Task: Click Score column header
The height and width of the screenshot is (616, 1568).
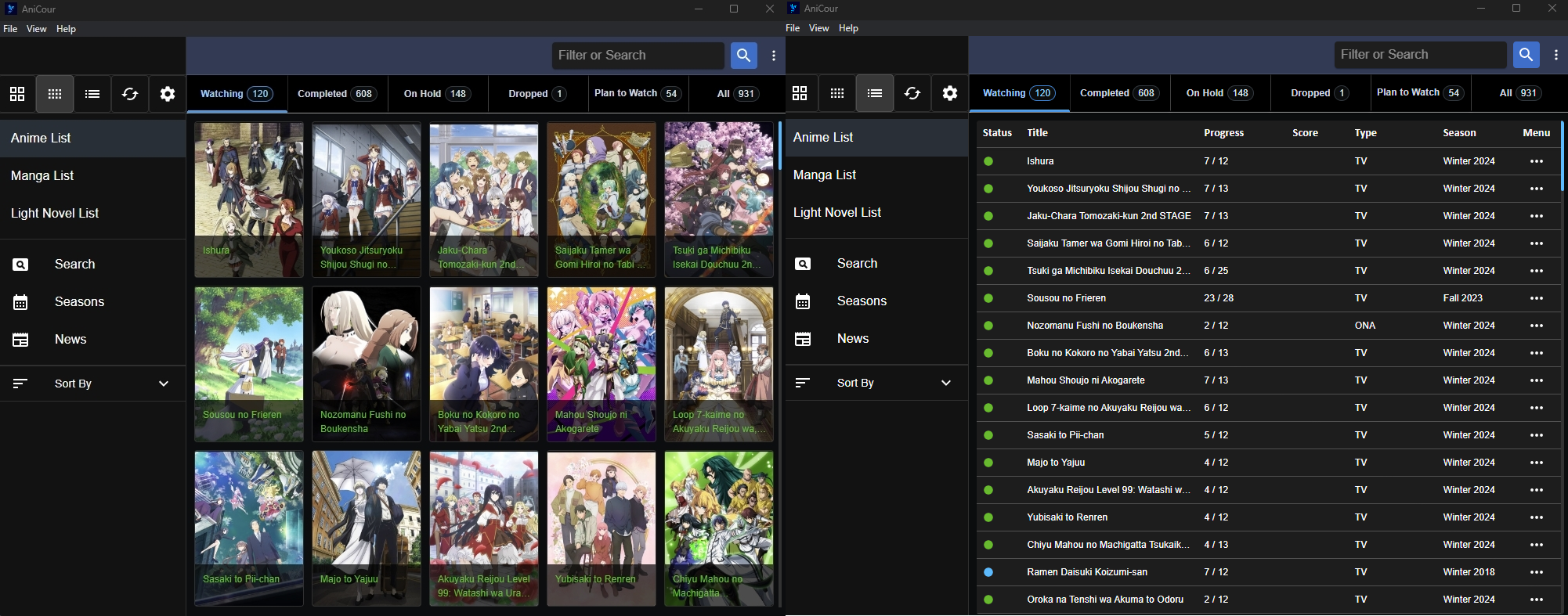Action: click(1305, 133)
